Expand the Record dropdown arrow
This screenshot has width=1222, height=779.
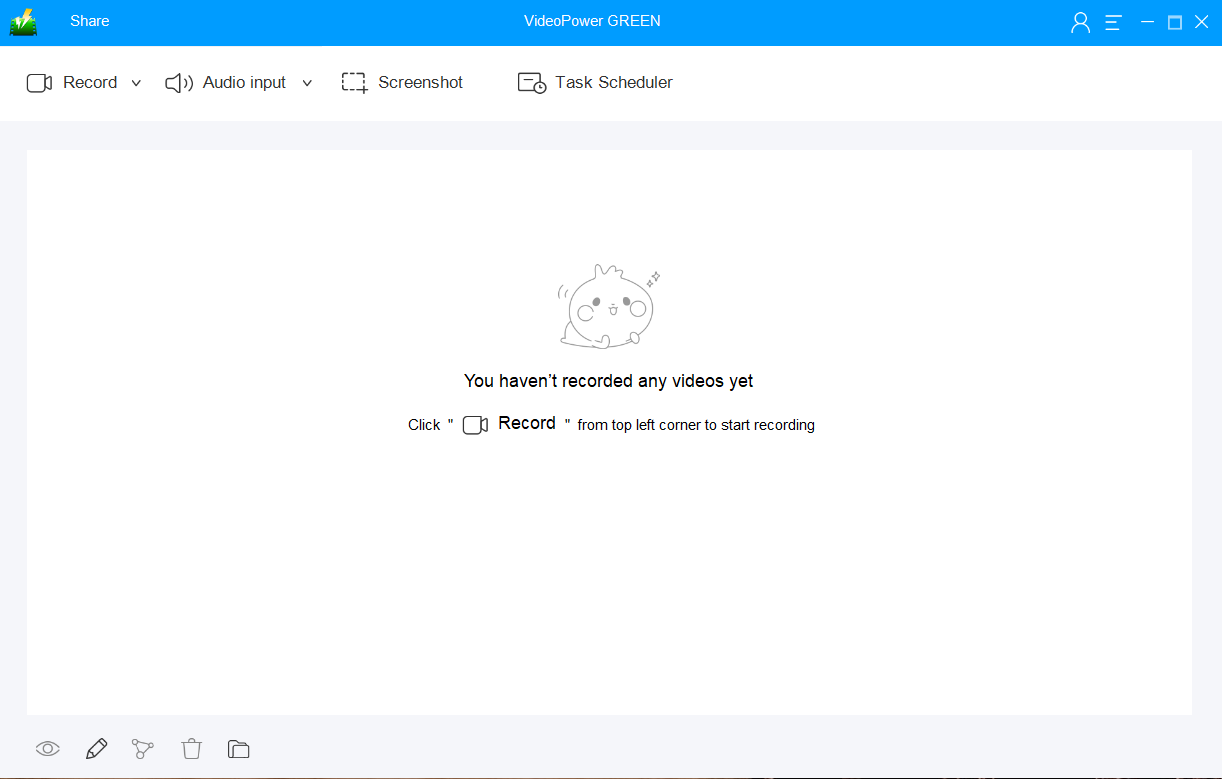137,83
